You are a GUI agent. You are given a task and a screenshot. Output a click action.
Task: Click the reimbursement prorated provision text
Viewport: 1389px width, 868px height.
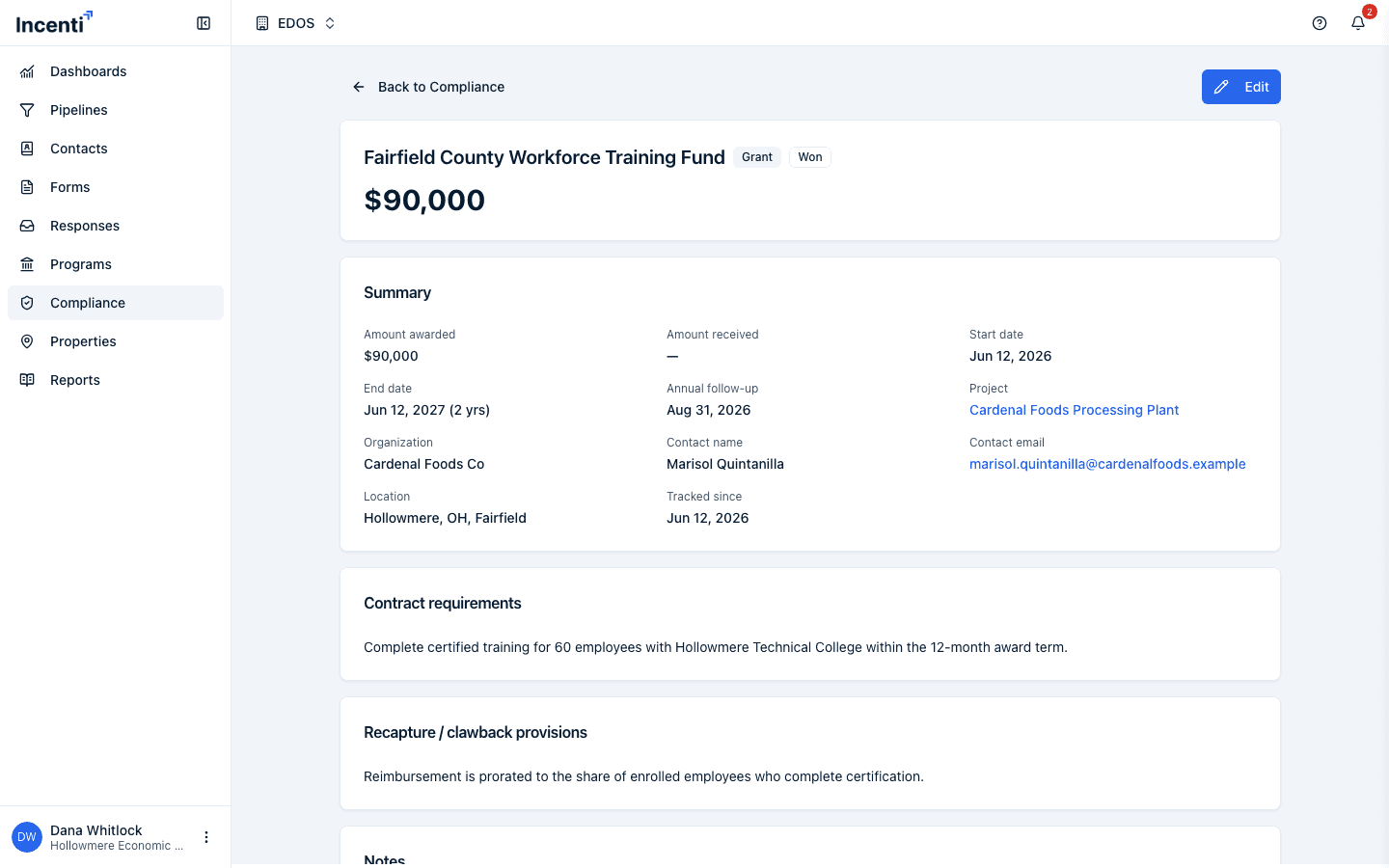click(x=643, y=776)
